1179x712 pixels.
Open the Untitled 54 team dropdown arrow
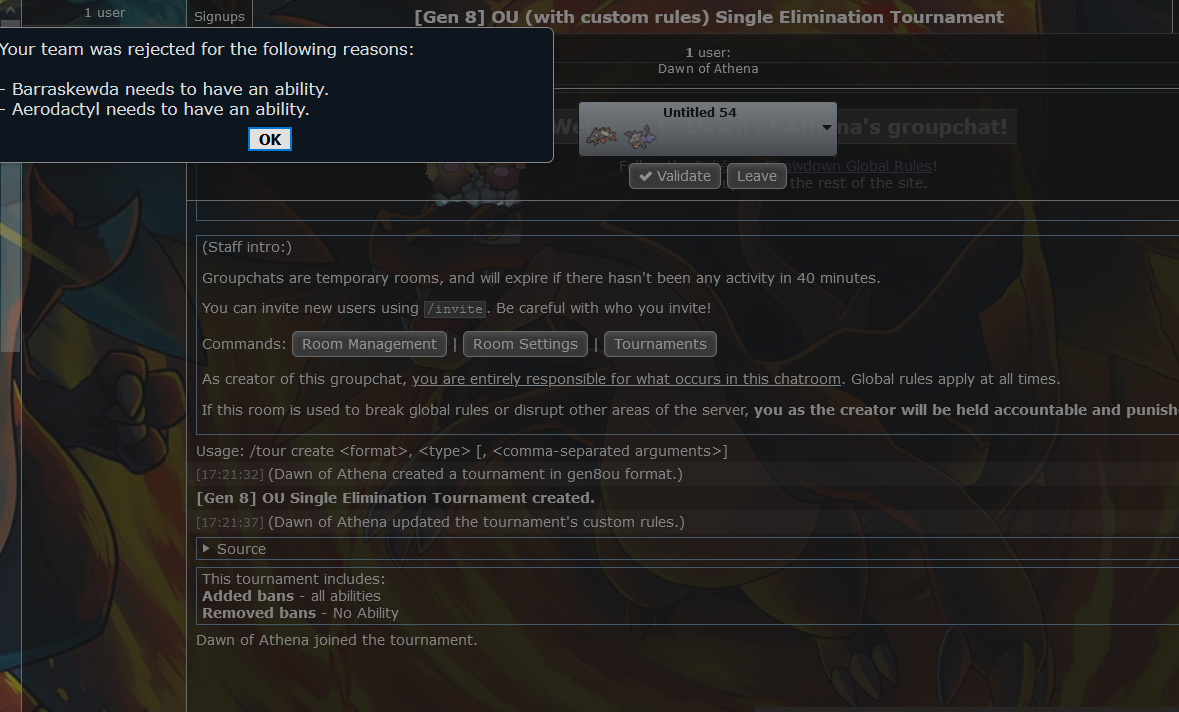[x=826, y=128]
